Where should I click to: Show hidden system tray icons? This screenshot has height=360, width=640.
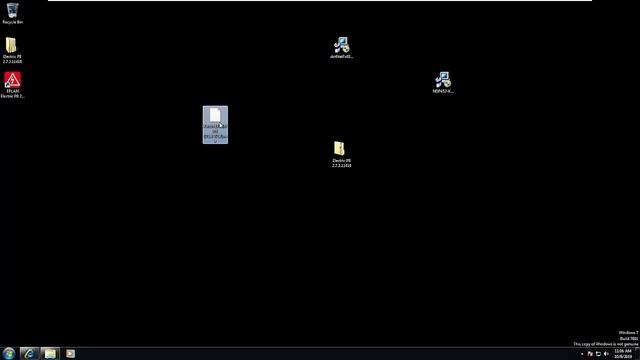click(582, 354)
